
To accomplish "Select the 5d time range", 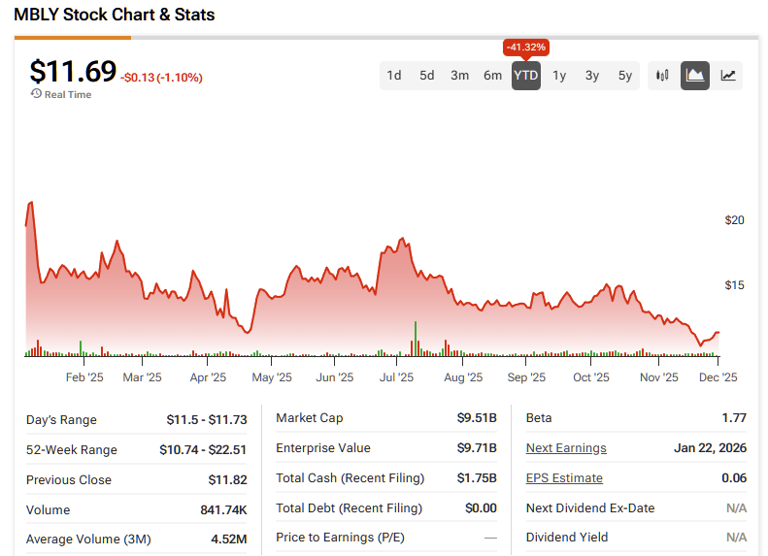I will [427, 75].
